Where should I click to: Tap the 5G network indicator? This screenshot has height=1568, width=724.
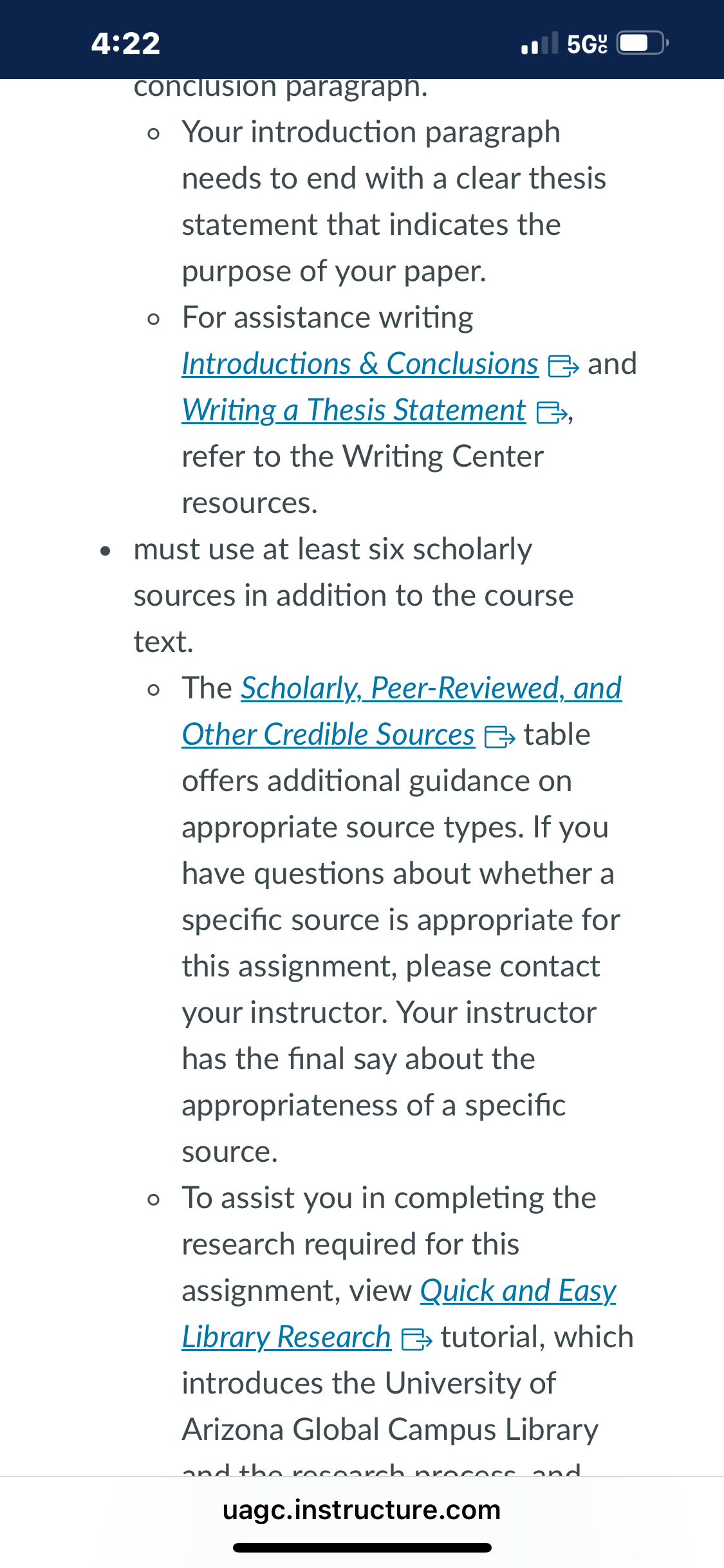click(x=587, y=44)
